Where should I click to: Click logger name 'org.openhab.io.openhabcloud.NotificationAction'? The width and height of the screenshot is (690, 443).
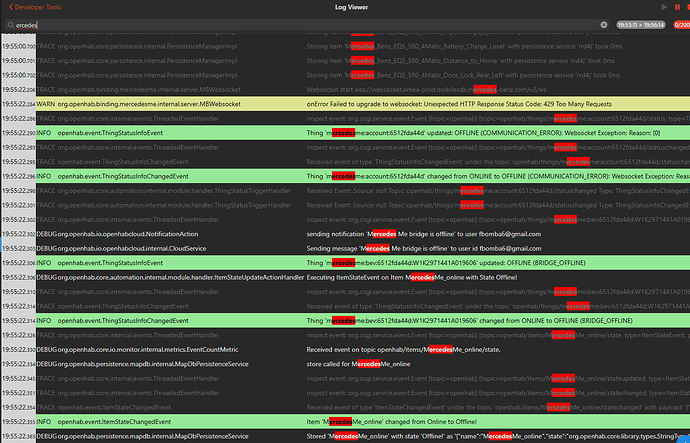tap(128, 234)
